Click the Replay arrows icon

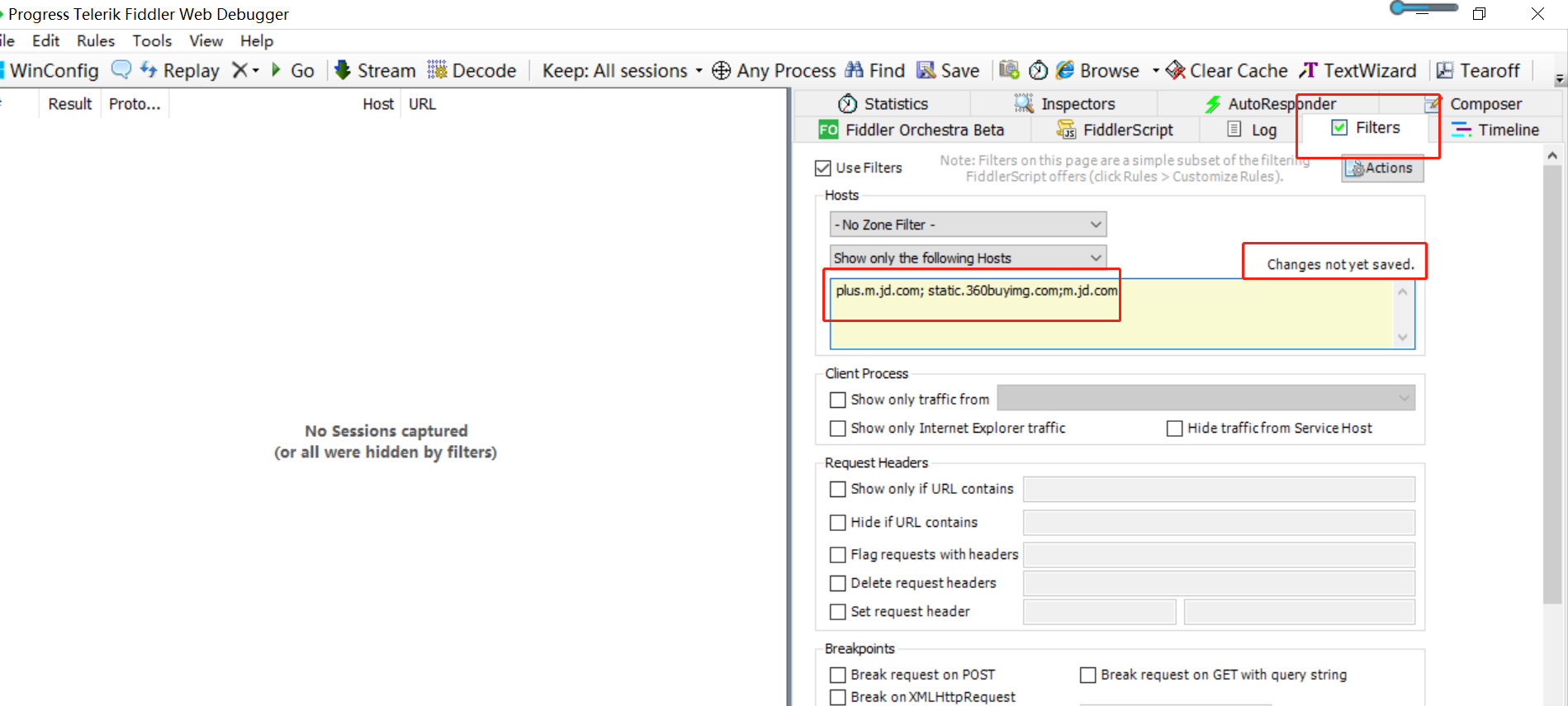pyautogui.click(x=149, y=69)
